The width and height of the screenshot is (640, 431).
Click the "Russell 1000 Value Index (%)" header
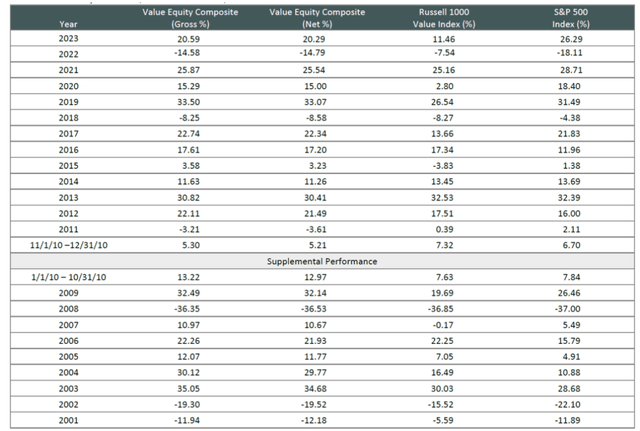click(444, 18)
